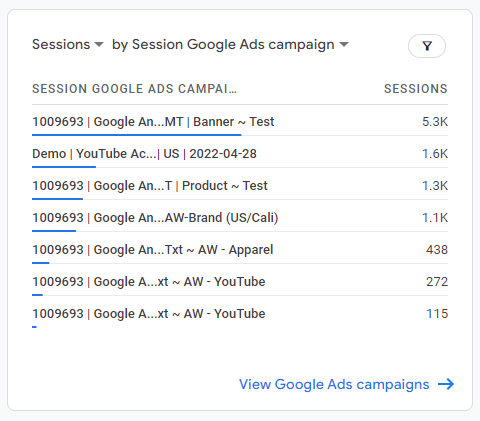The image size is (480, 421).
Task: Choose the AW-Brand (US/Cali) campaign
Action: [240, 218]
